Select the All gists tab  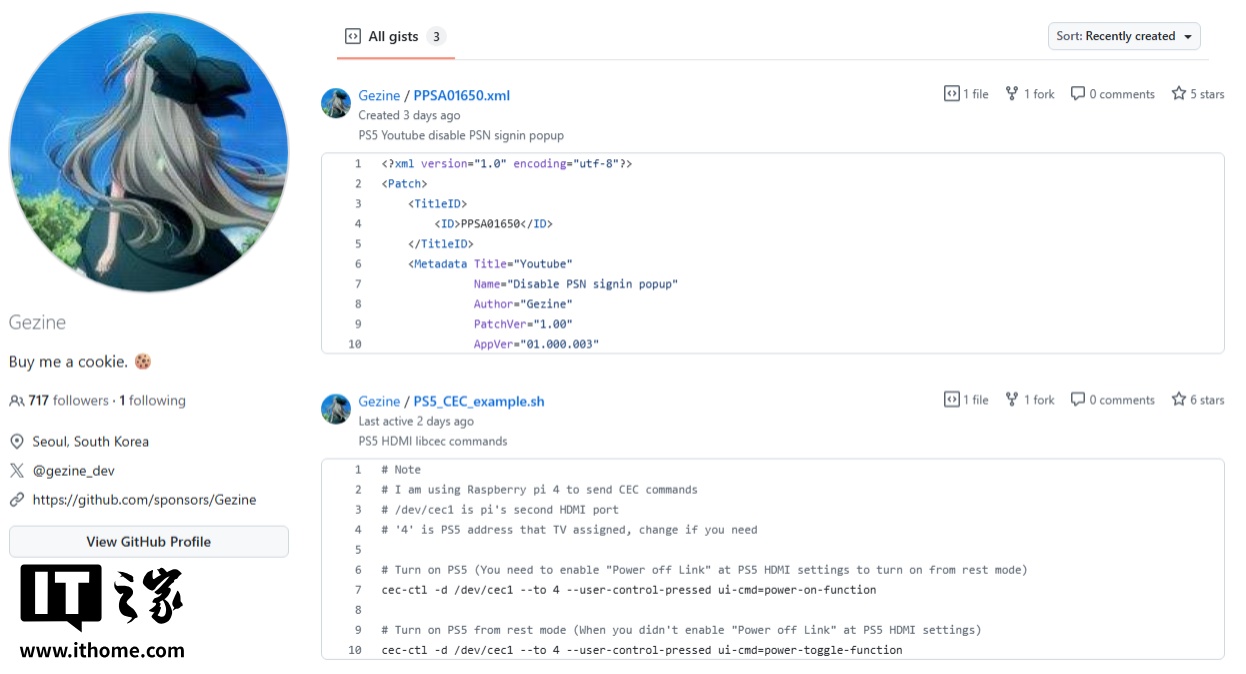(393, 37)
